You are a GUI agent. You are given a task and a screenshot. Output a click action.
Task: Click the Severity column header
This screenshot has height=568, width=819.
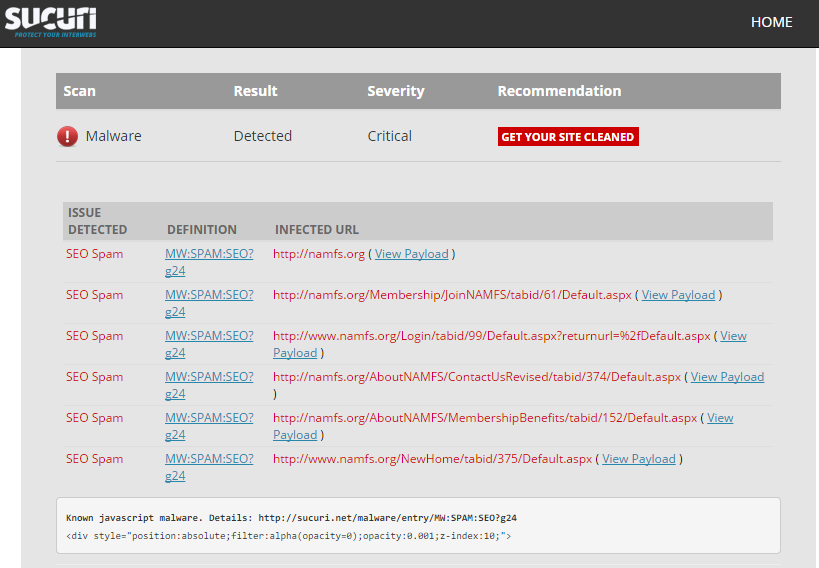(x=396, y=91)
